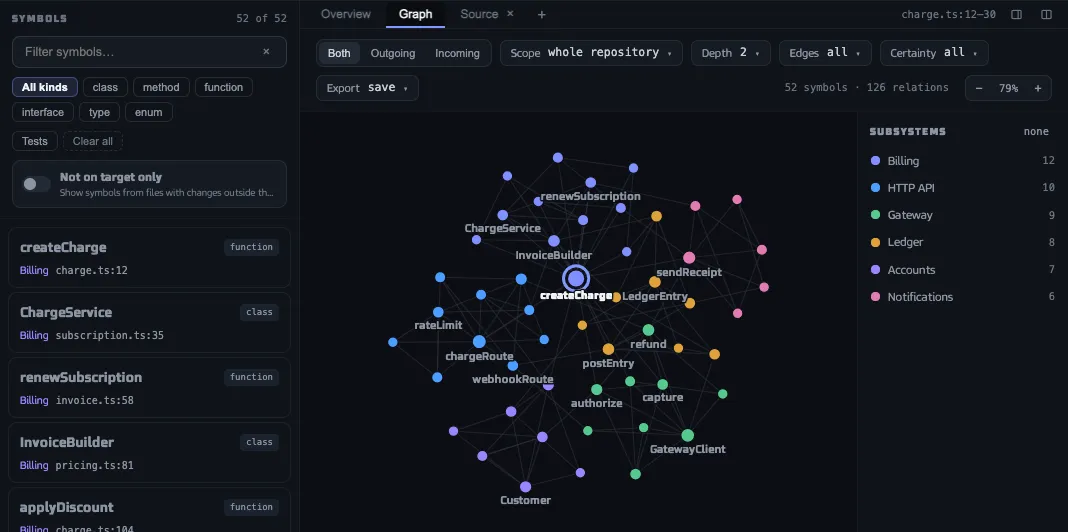
Task: Filter by Notifications subsystem in legend
Action: (962, 297)
